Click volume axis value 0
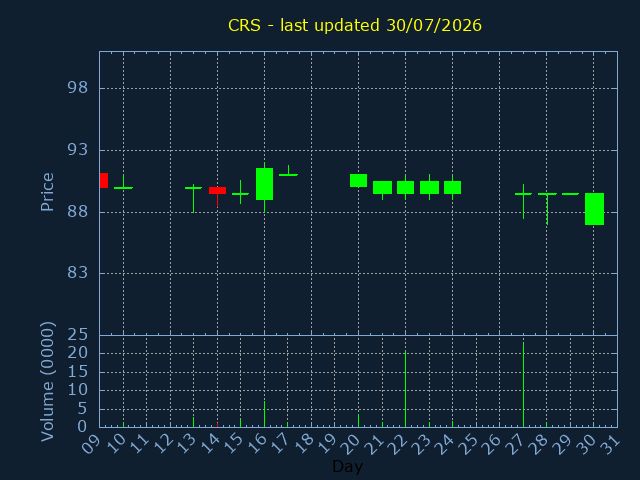Image resolution: width=640 pixels, height=480 pixels. [x=82, y=427]
